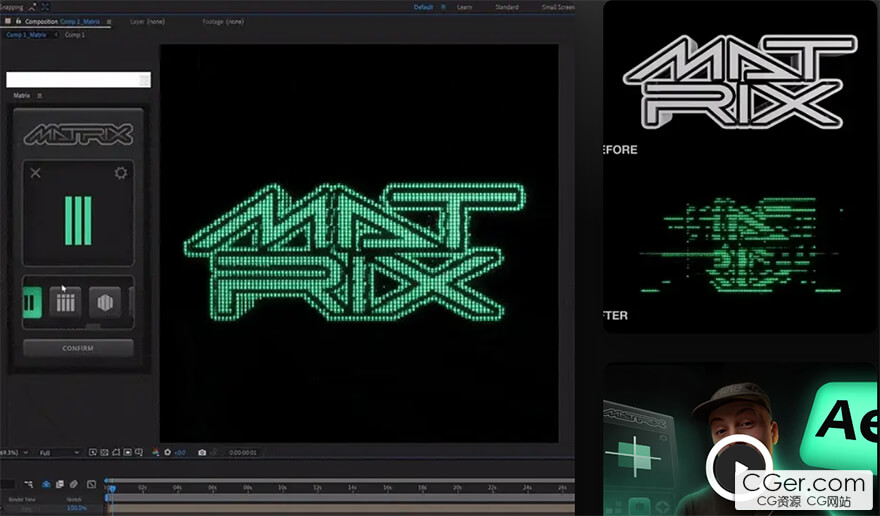Click the gray work area bar
Image resolution: width=880 pixels, height=516 pixels.
click(x=340, y=498)
